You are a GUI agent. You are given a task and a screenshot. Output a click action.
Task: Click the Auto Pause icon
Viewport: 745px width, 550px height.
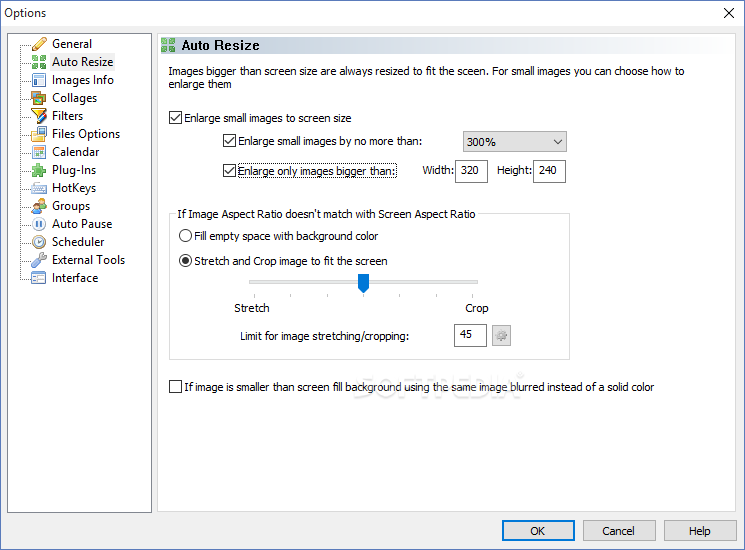pyautogui.click(x=39, y=224)
